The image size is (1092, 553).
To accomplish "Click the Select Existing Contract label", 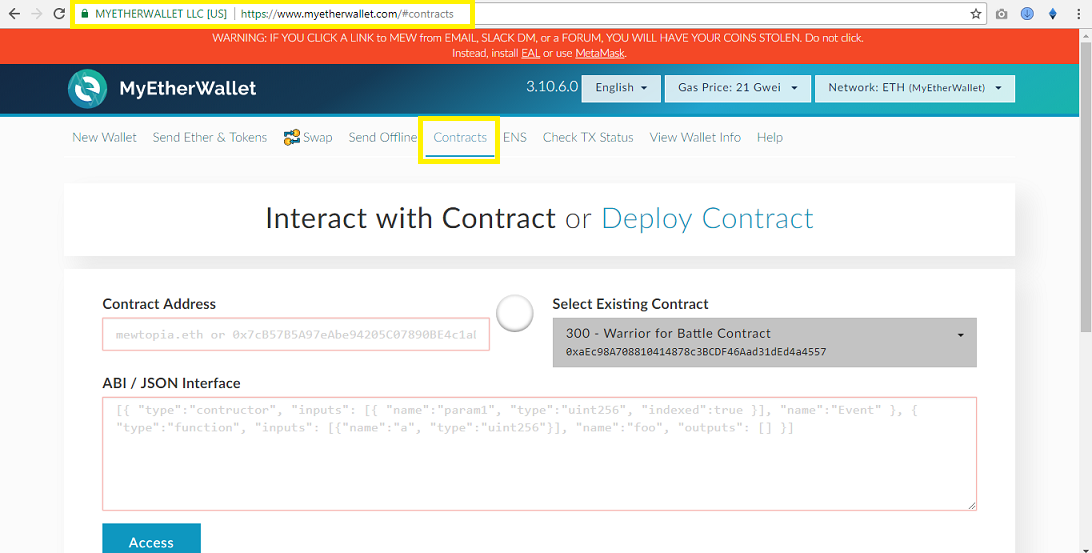I will coord(630,304).
